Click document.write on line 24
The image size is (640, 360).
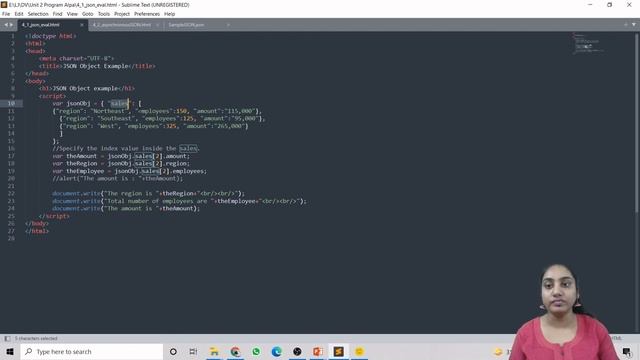76,208
